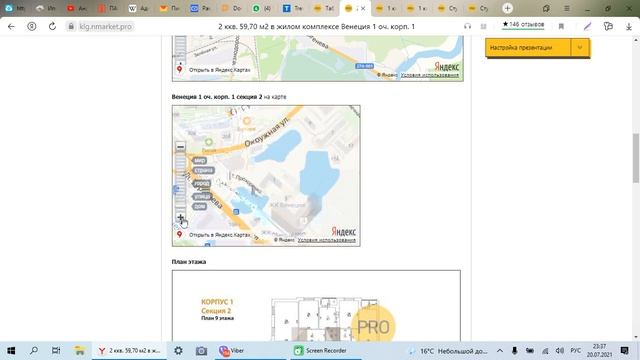This screenshot has height=360, width=640.
Task: Switch to the YouTube tab
Action: tap(77, 8)
